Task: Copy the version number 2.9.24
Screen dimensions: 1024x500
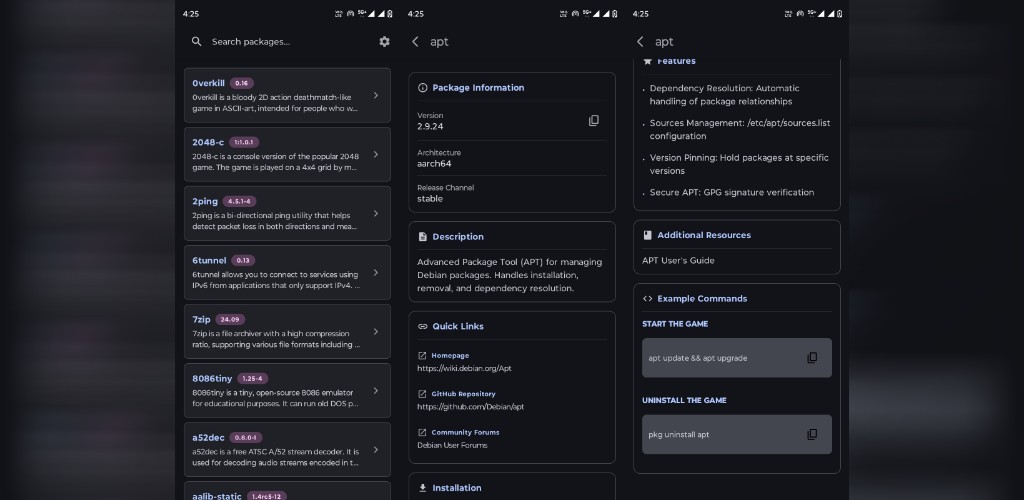Action: (594, 121)
